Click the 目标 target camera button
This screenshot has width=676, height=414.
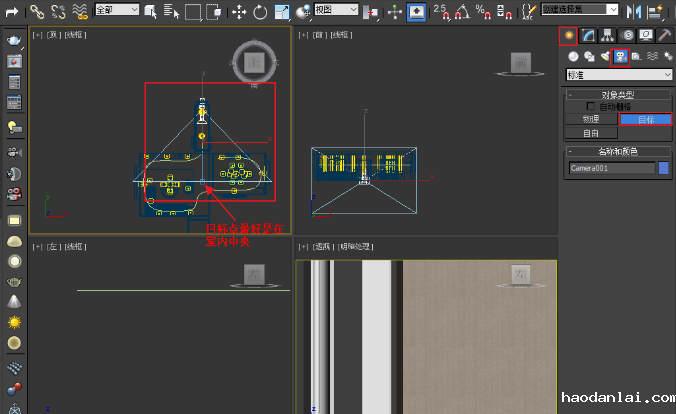[x=645, y=119]
